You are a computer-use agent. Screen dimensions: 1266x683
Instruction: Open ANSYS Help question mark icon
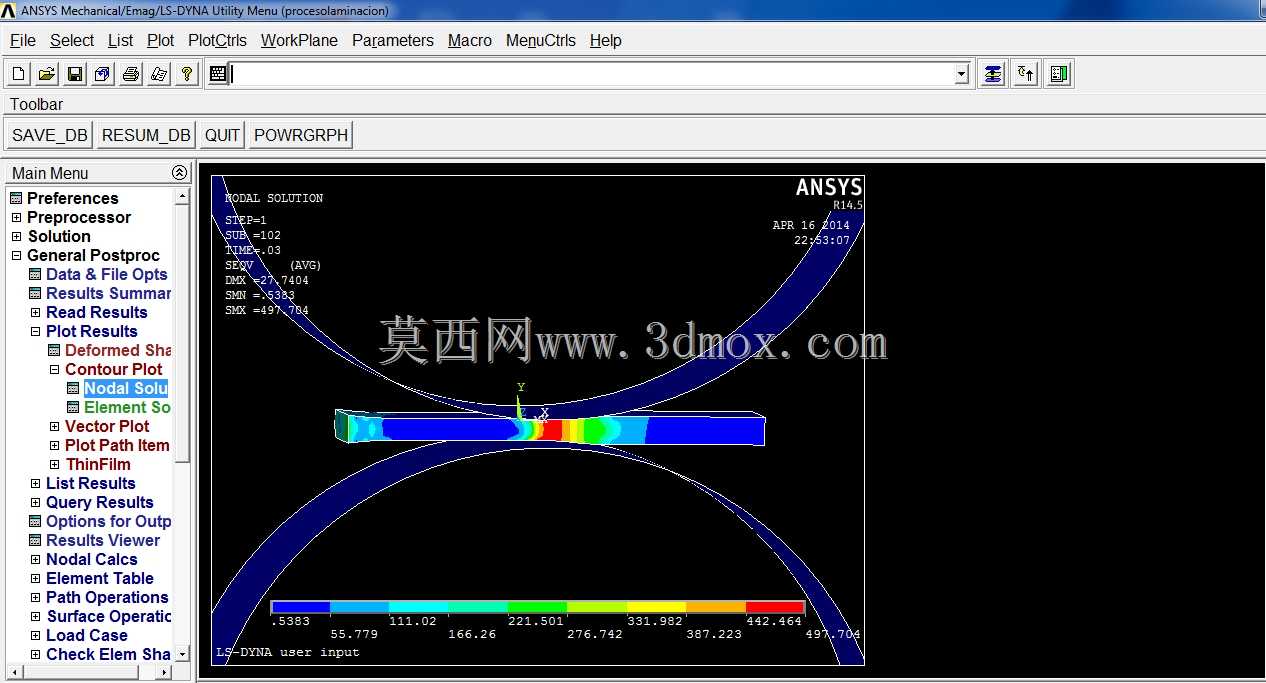click(x=187, y=74)
